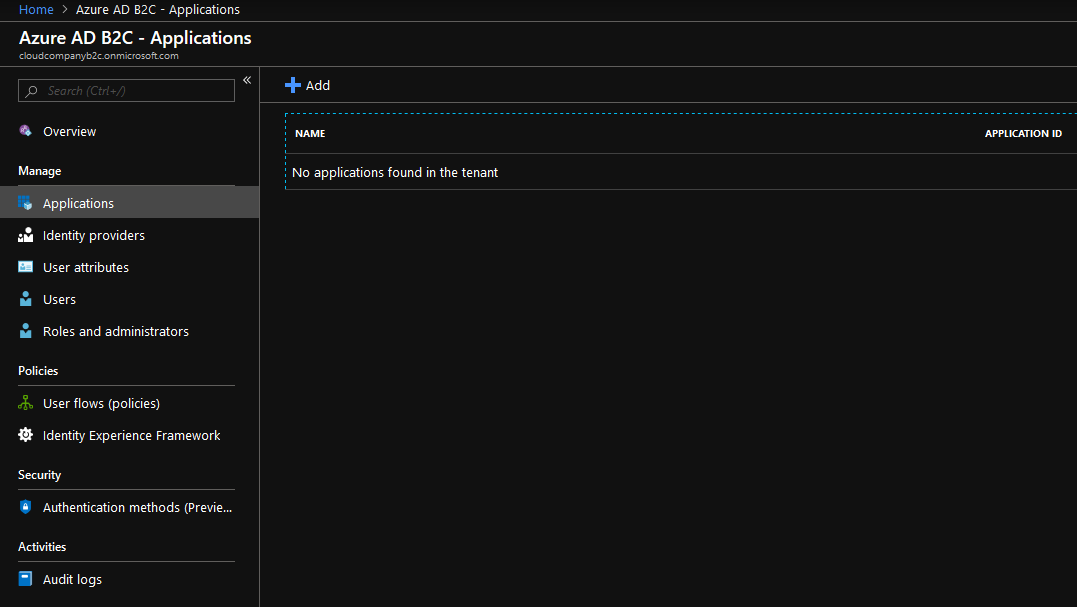1077x607 pixels.
Task: Sort by the APPLICATION ID column header
Action: [1023, 133]
